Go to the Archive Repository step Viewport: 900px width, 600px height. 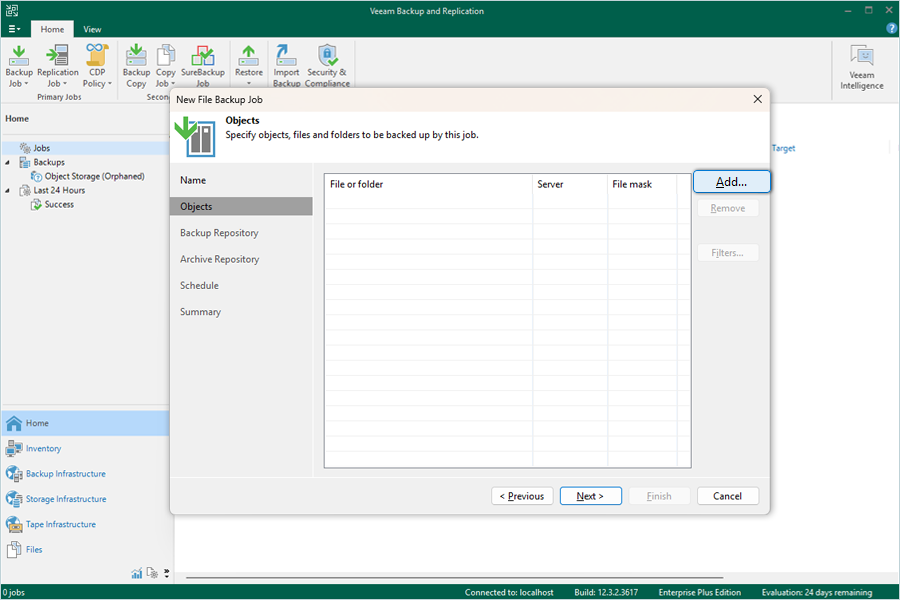click(x=241, y=260)
